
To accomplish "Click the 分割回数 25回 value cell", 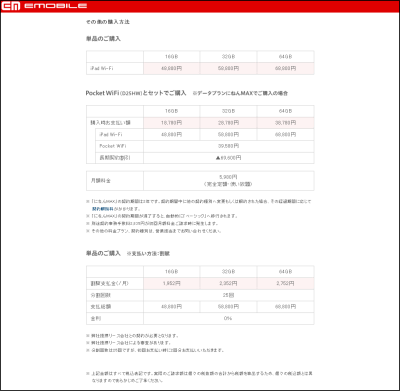I will [229, 295].
